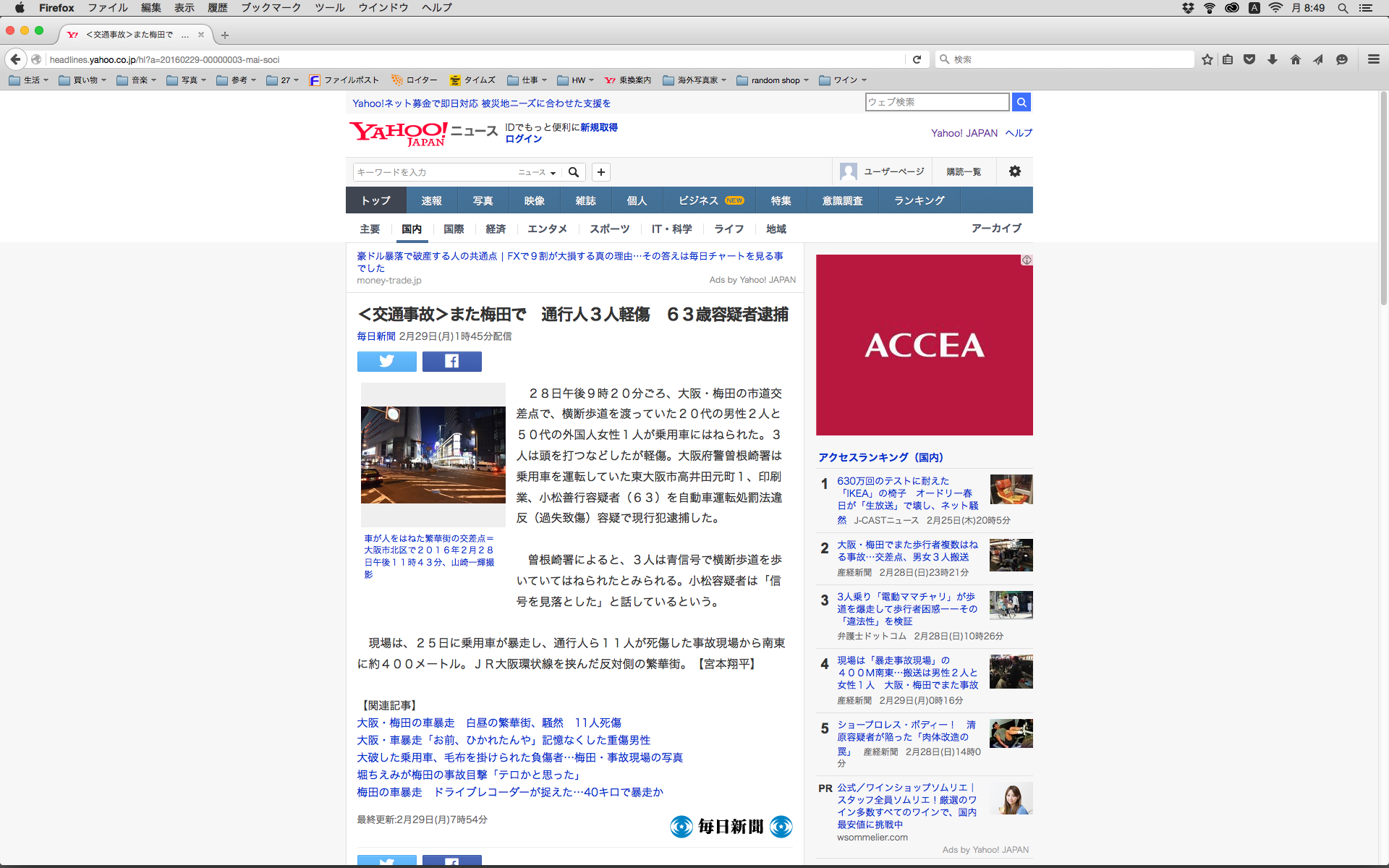This screenshot has width=1389, height=868.
Task: Click the plus icon beside keyword search
Action: point(600,172)
